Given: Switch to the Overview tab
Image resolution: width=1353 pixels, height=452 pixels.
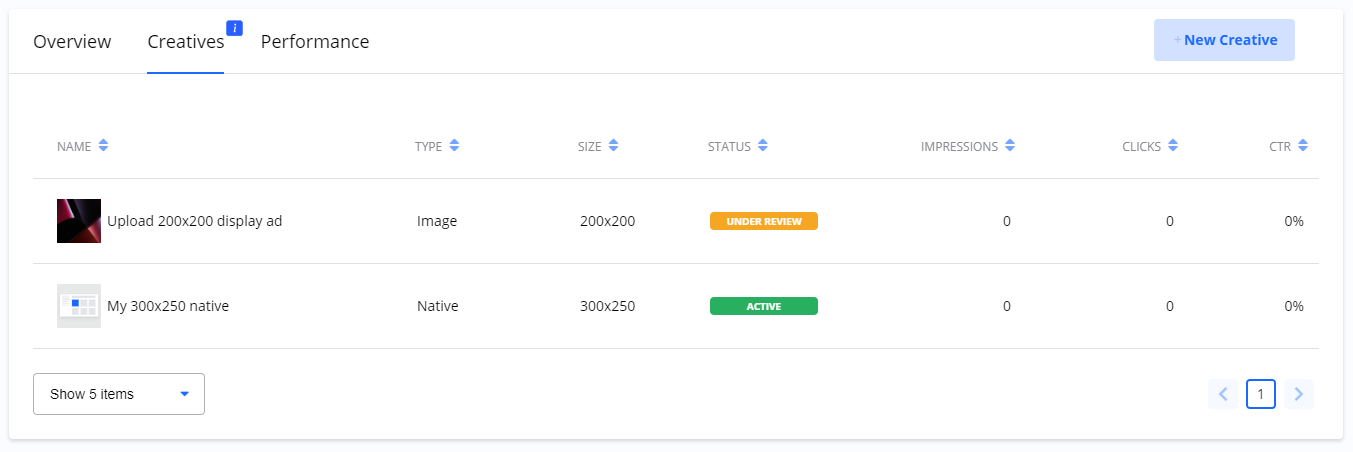Looking at the screenshot, I should [x=72, y=42].
